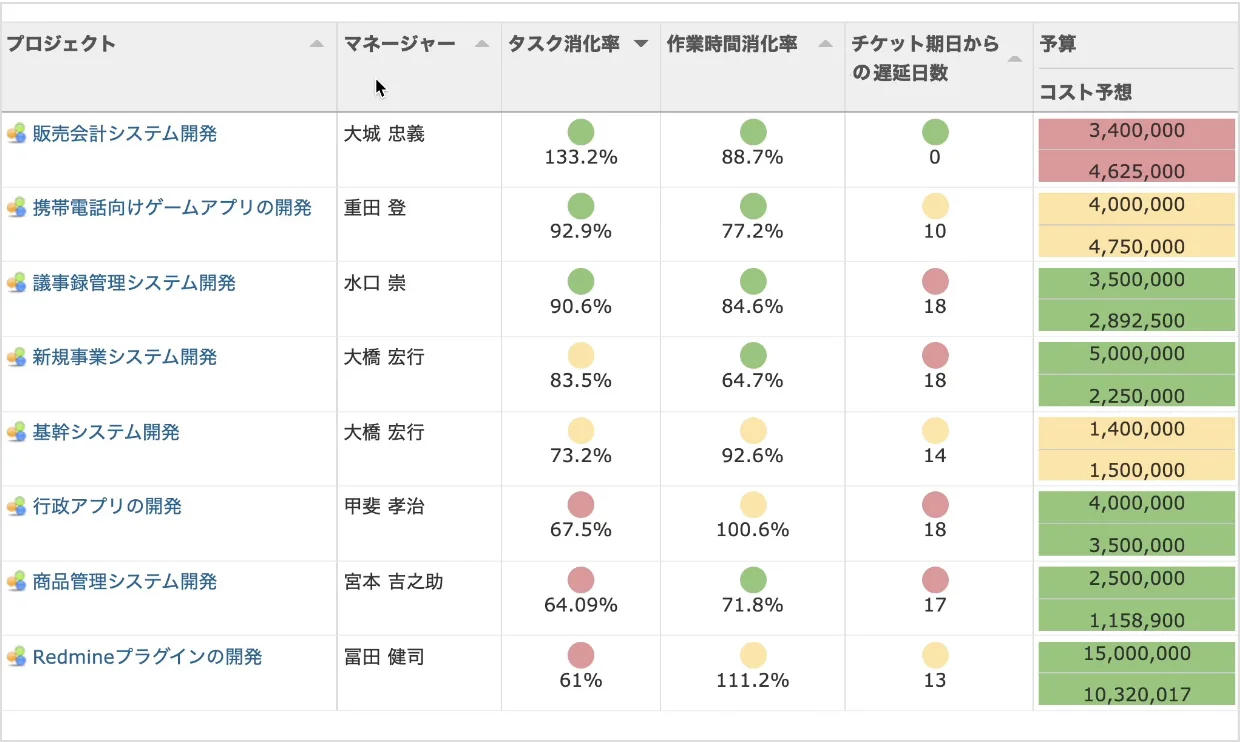Click the project icon beside 新規事業システム開発
This screenshot has height=742, width=1240.
pyautogui.click(x=15, y=356)
